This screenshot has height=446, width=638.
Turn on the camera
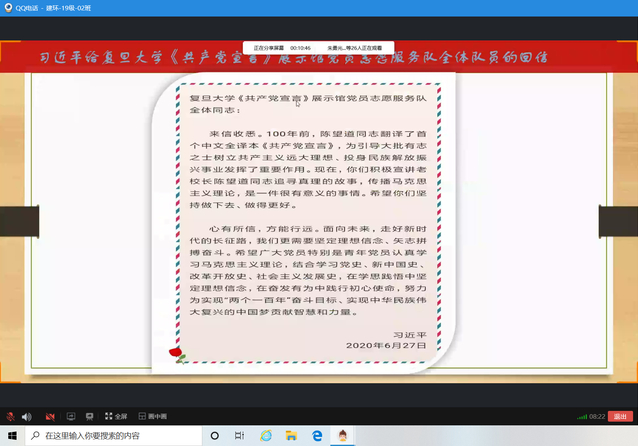[49, 416]
